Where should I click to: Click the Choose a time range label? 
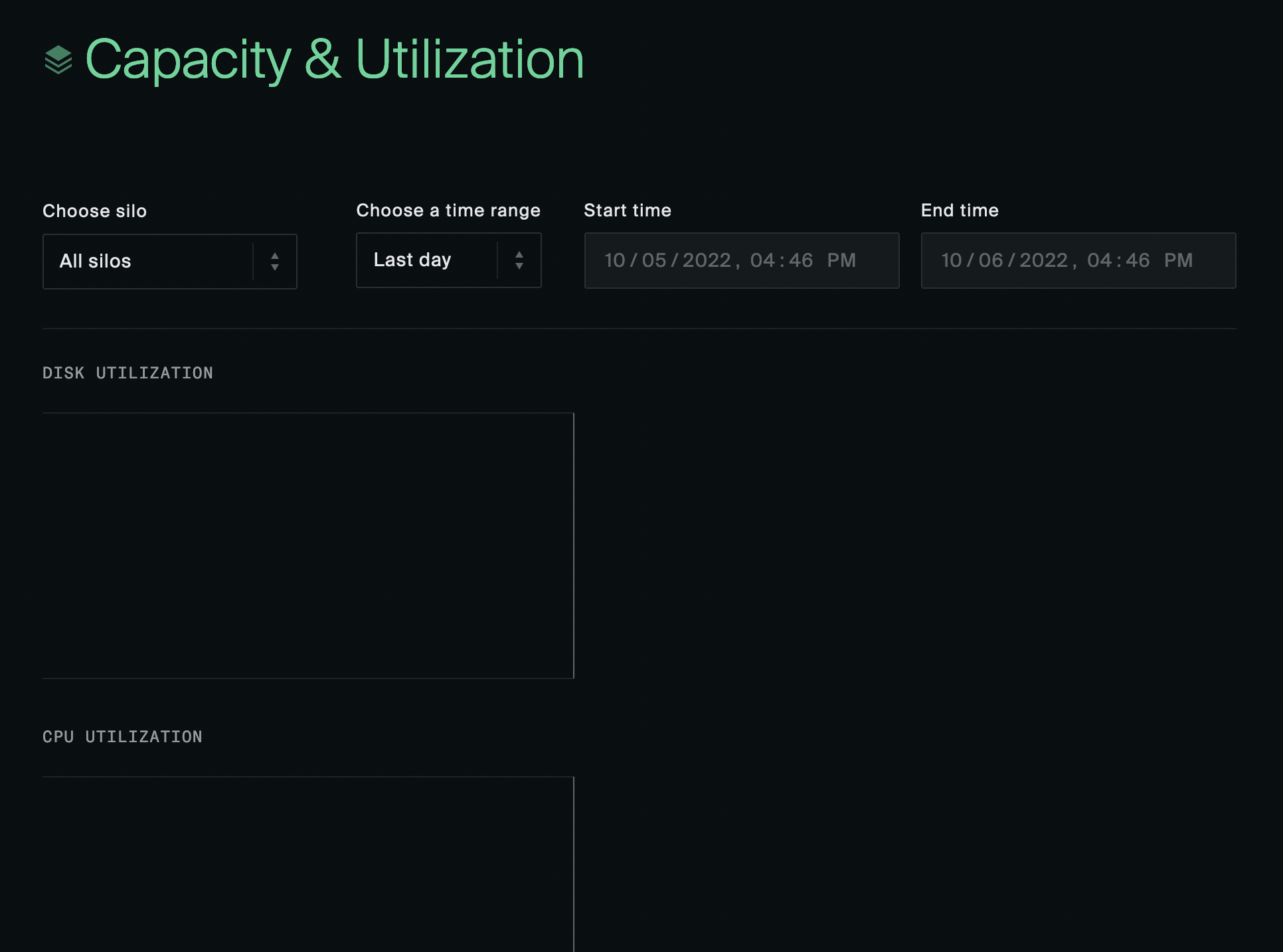pos(448,210)
